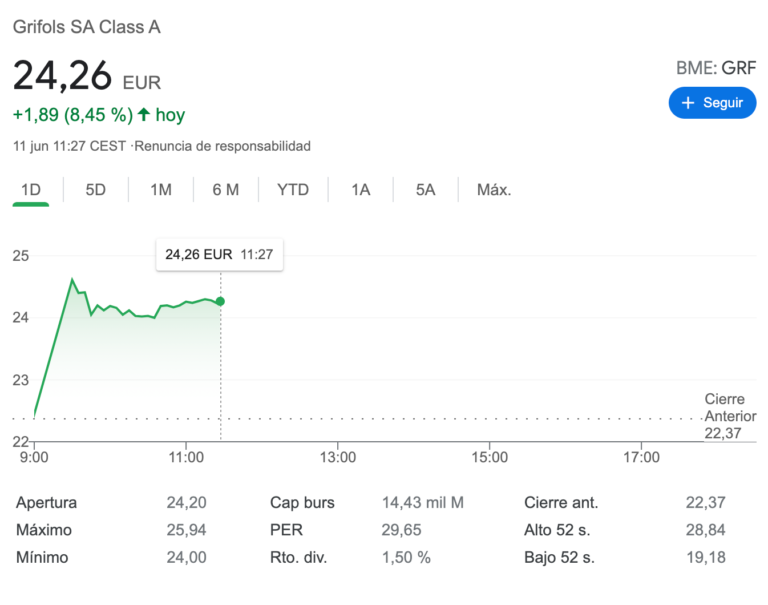Click the Grifols SA Class A title
768x605 pixels.
point(87,27)
